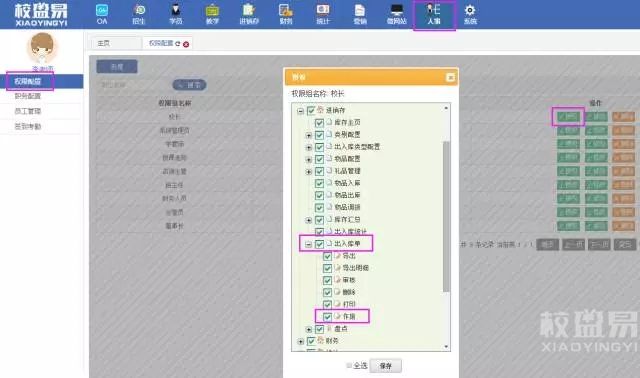Open the 系统 gear icon
Viewport: 640px width, 378px height.
click(x=470, y=14)
